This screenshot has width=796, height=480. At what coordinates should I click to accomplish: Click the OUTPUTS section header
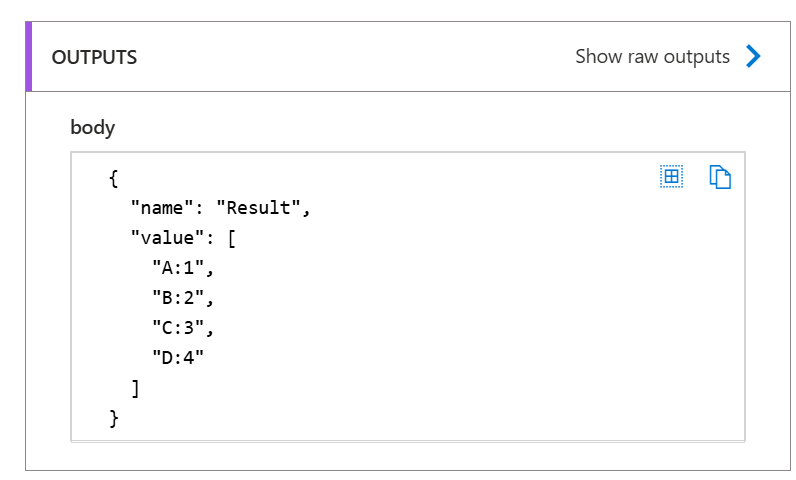(x=95, y=57)
